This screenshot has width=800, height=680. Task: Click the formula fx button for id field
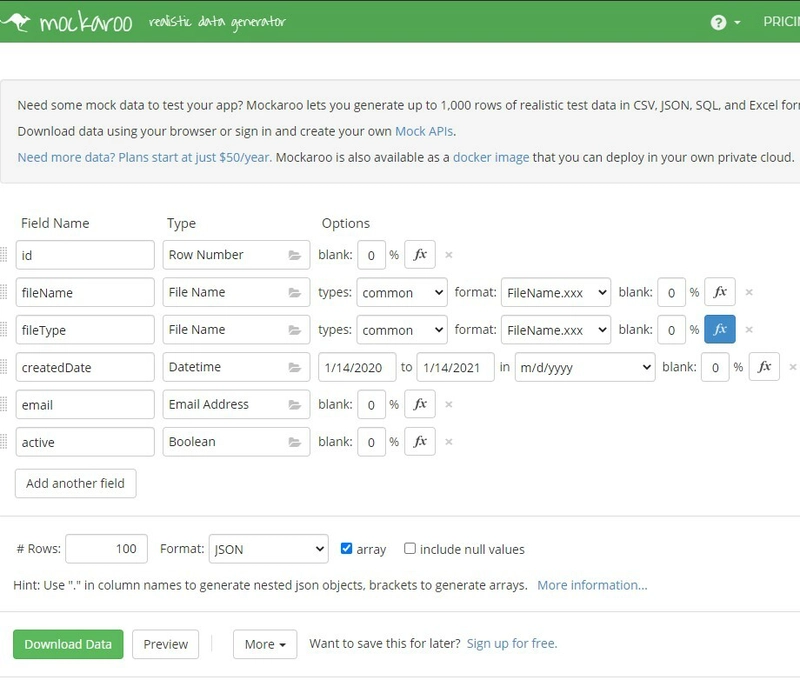coord(420,255)
